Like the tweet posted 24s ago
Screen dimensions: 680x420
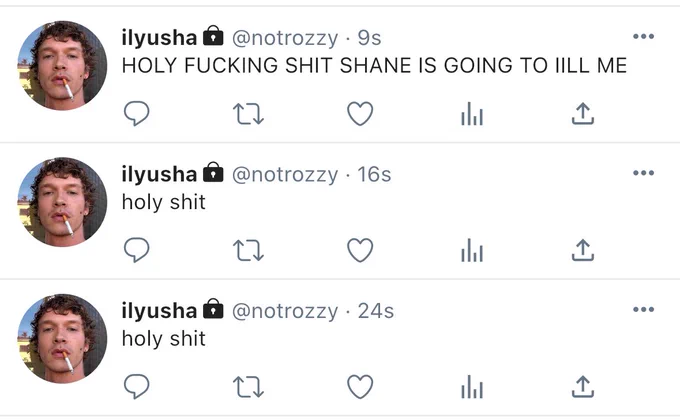click(360, 387)
